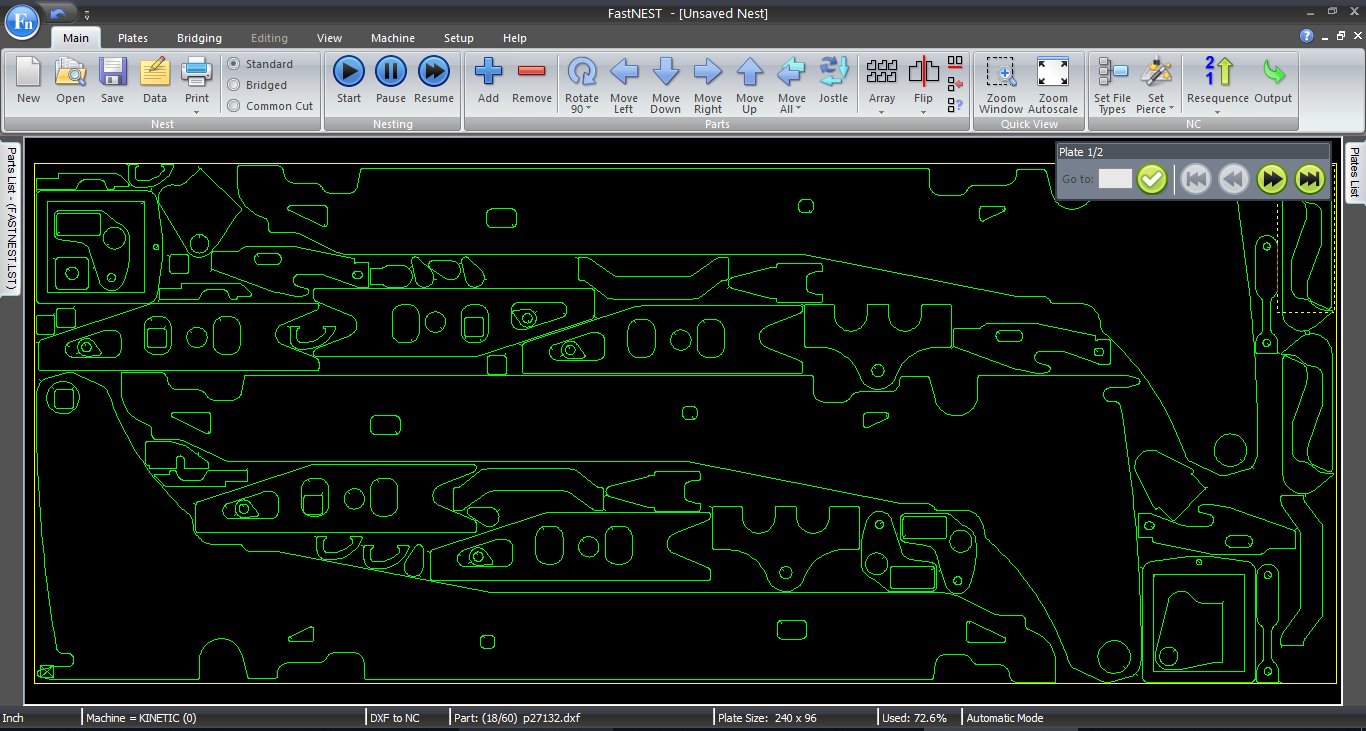This screenshot has height=731, width=1366.
Task: Move parts left with the arrow icon
Action: tap(624, 85)
